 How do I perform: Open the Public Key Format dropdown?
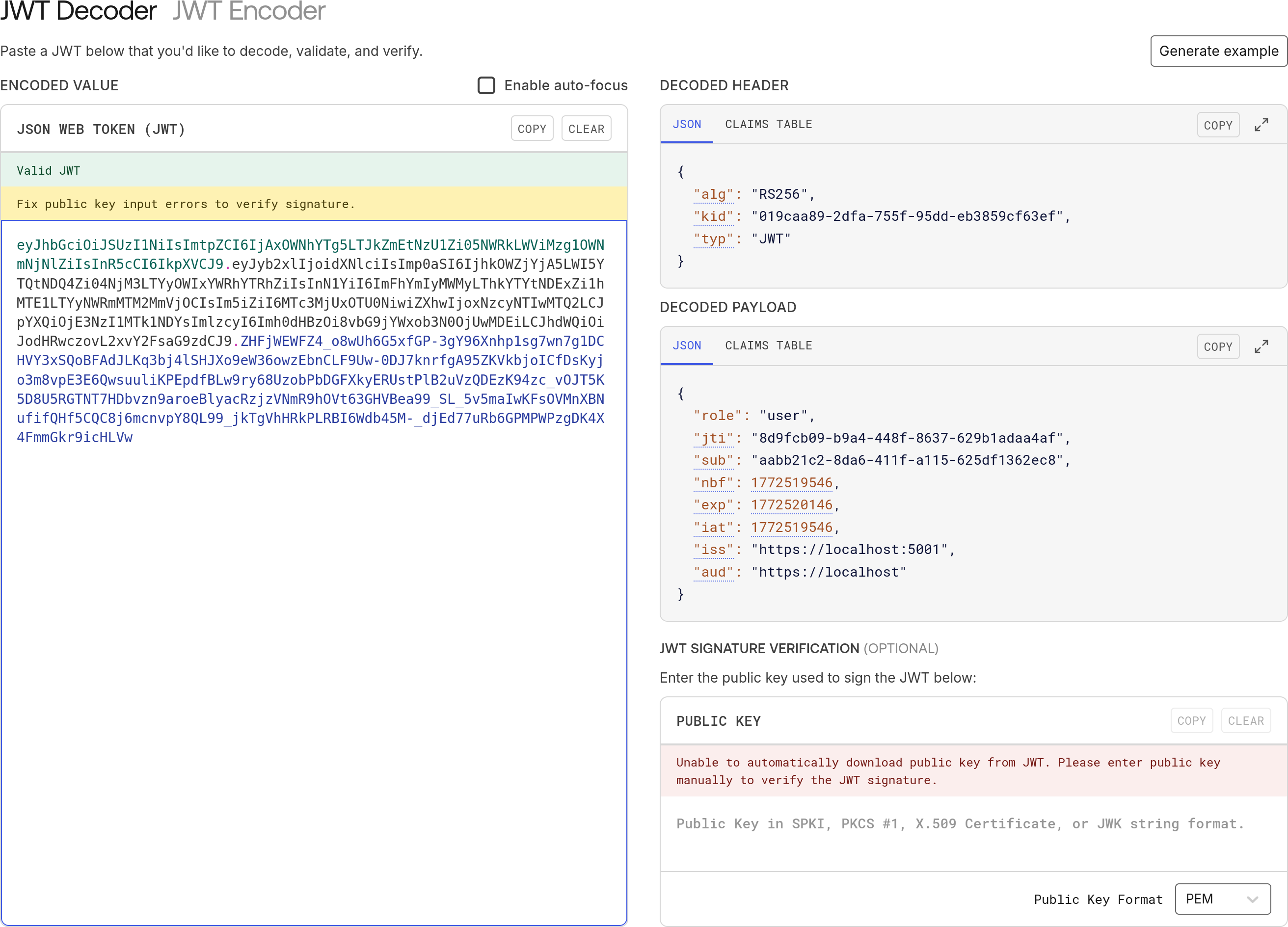tap(1222, 899)
